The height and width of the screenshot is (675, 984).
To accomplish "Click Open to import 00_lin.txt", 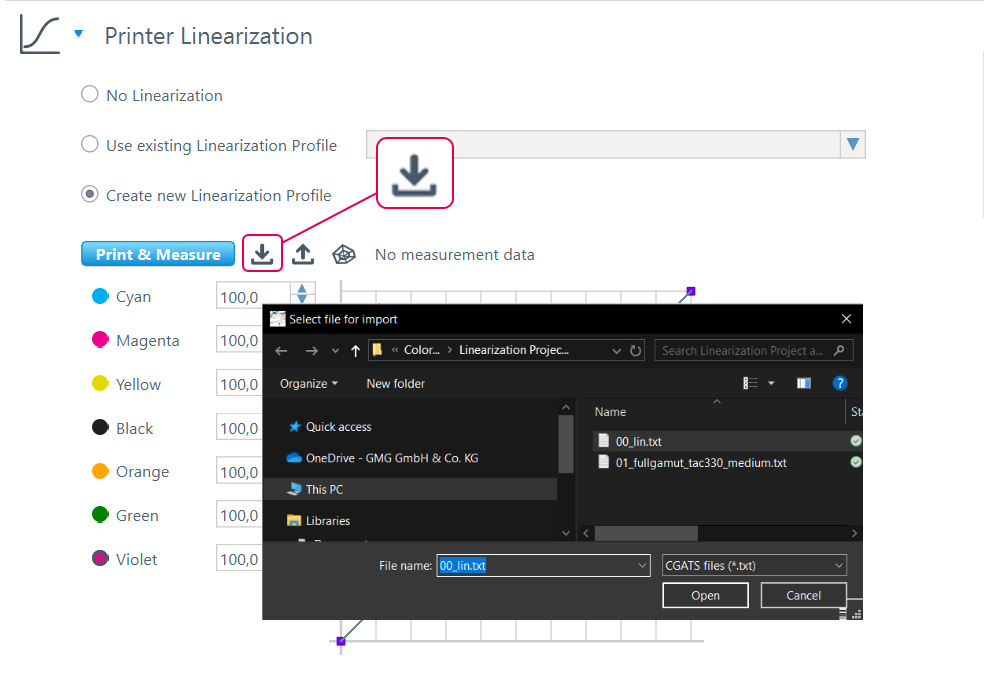I will (705, 595).
